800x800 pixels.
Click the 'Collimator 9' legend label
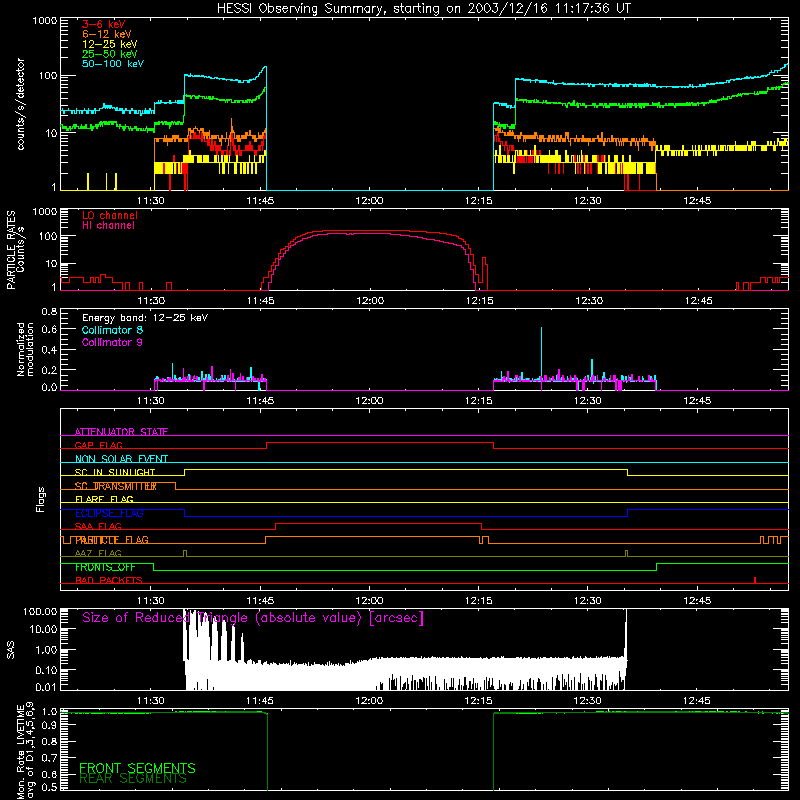(112, 342)
